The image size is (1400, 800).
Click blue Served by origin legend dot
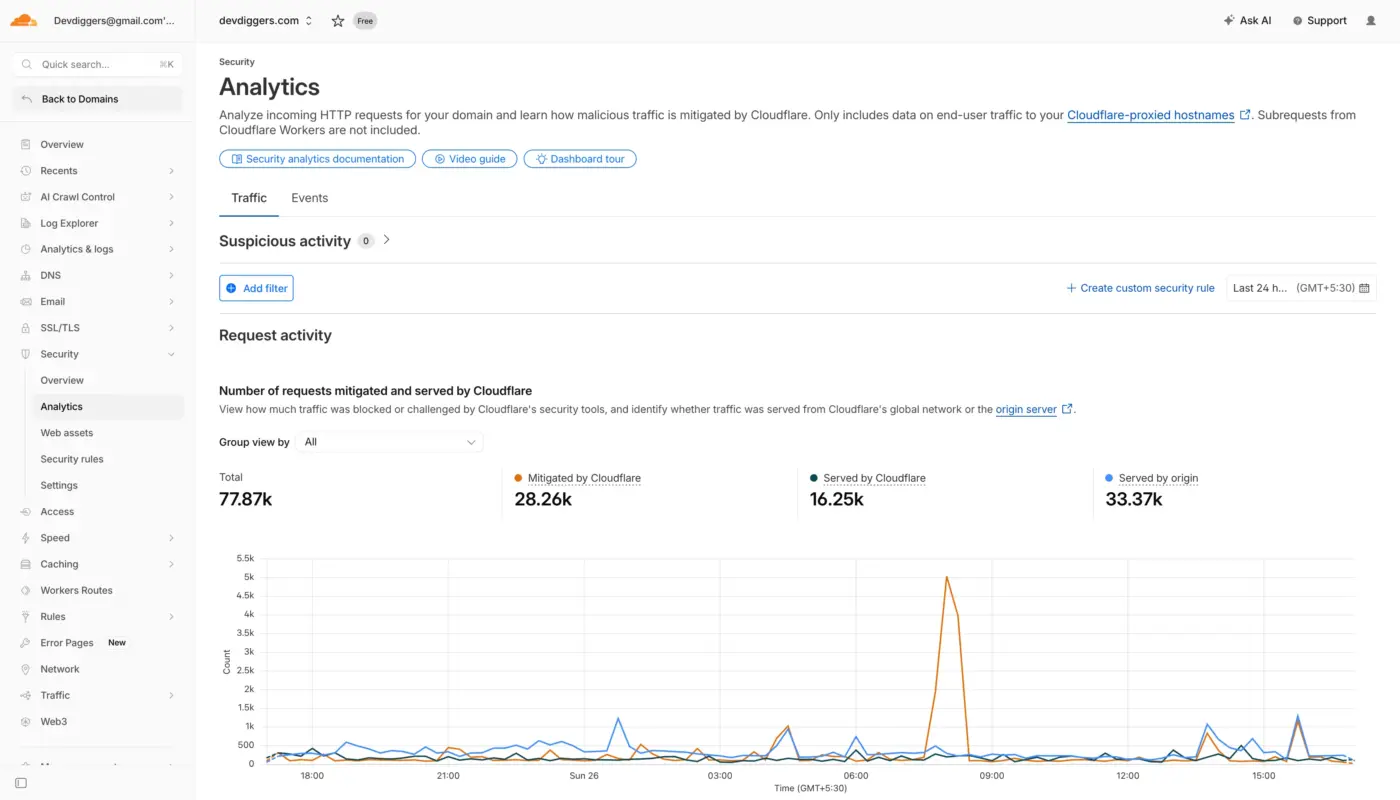1109,478
